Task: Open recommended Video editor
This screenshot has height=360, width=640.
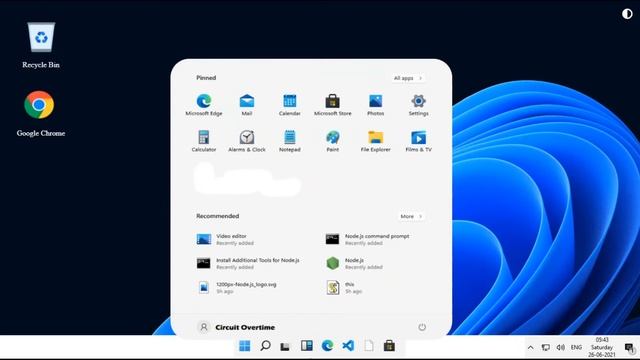Action: 225,239
